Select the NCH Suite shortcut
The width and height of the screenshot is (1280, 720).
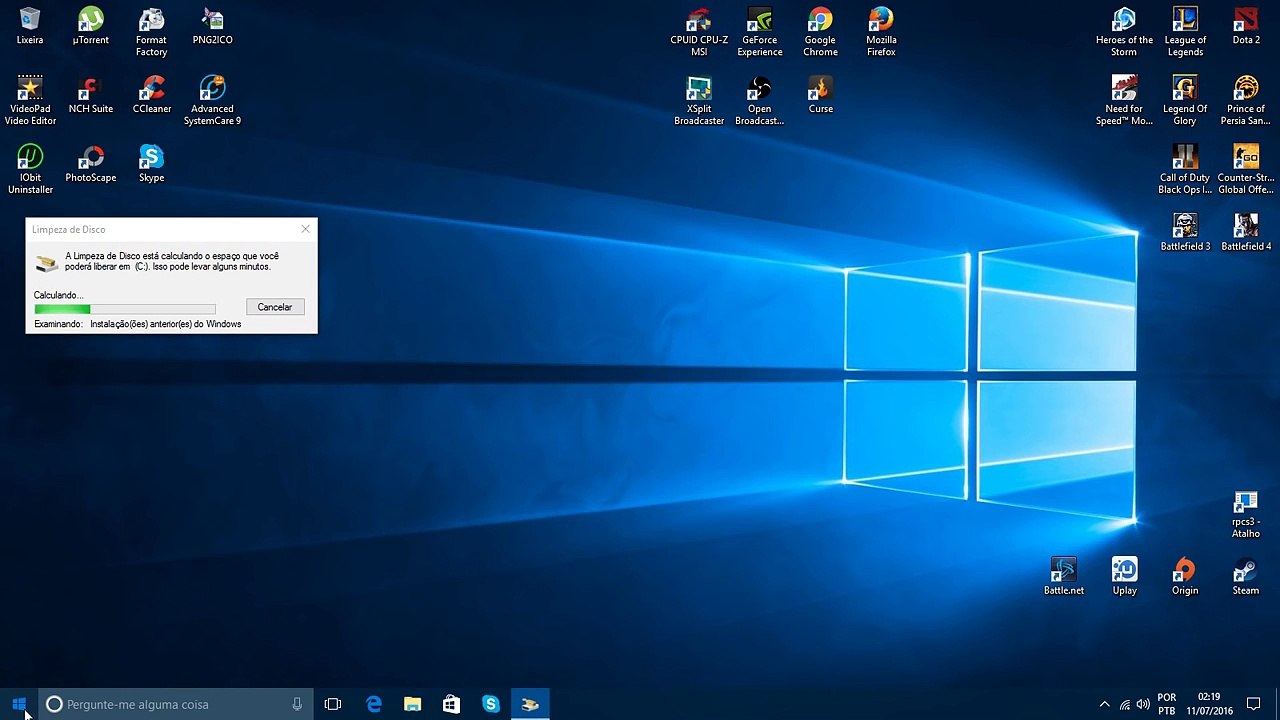91,95
